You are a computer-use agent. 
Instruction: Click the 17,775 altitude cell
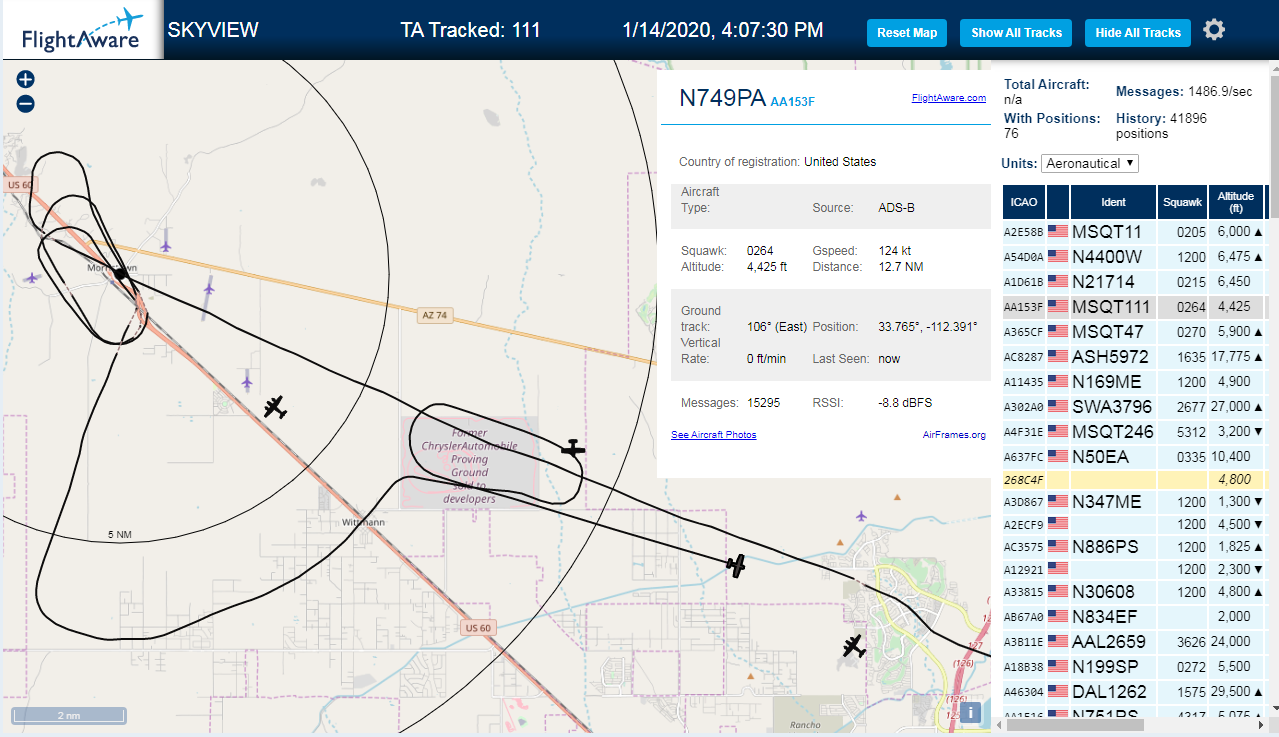(x=1236, y=357)
